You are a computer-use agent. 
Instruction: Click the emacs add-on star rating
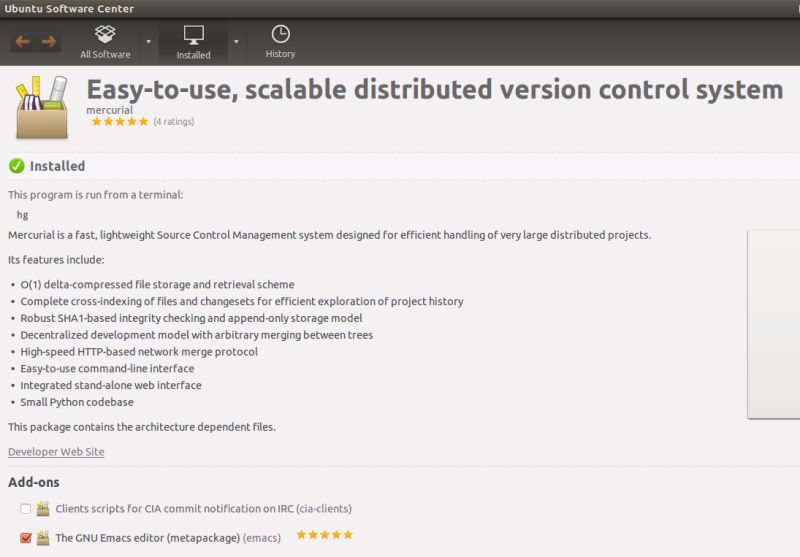tap(324, 535)
